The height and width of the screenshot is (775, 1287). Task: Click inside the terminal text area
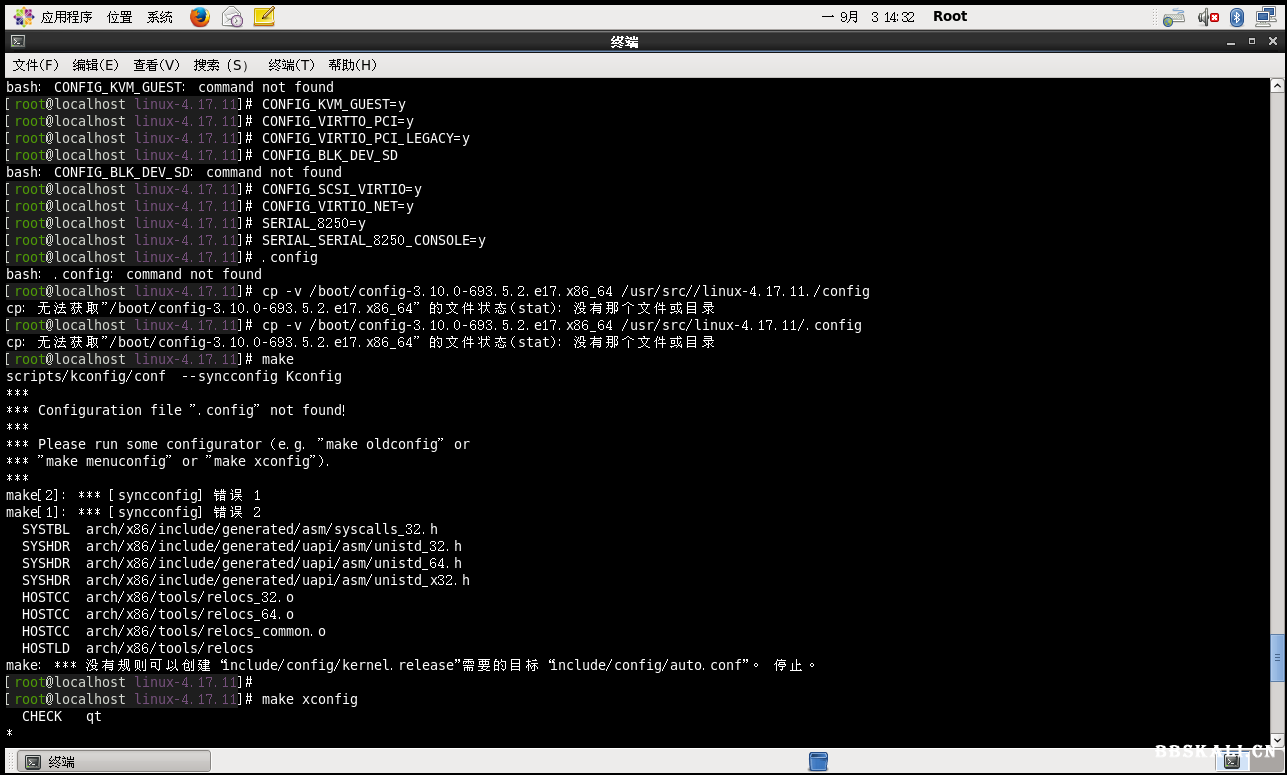[x=600, y=400]
